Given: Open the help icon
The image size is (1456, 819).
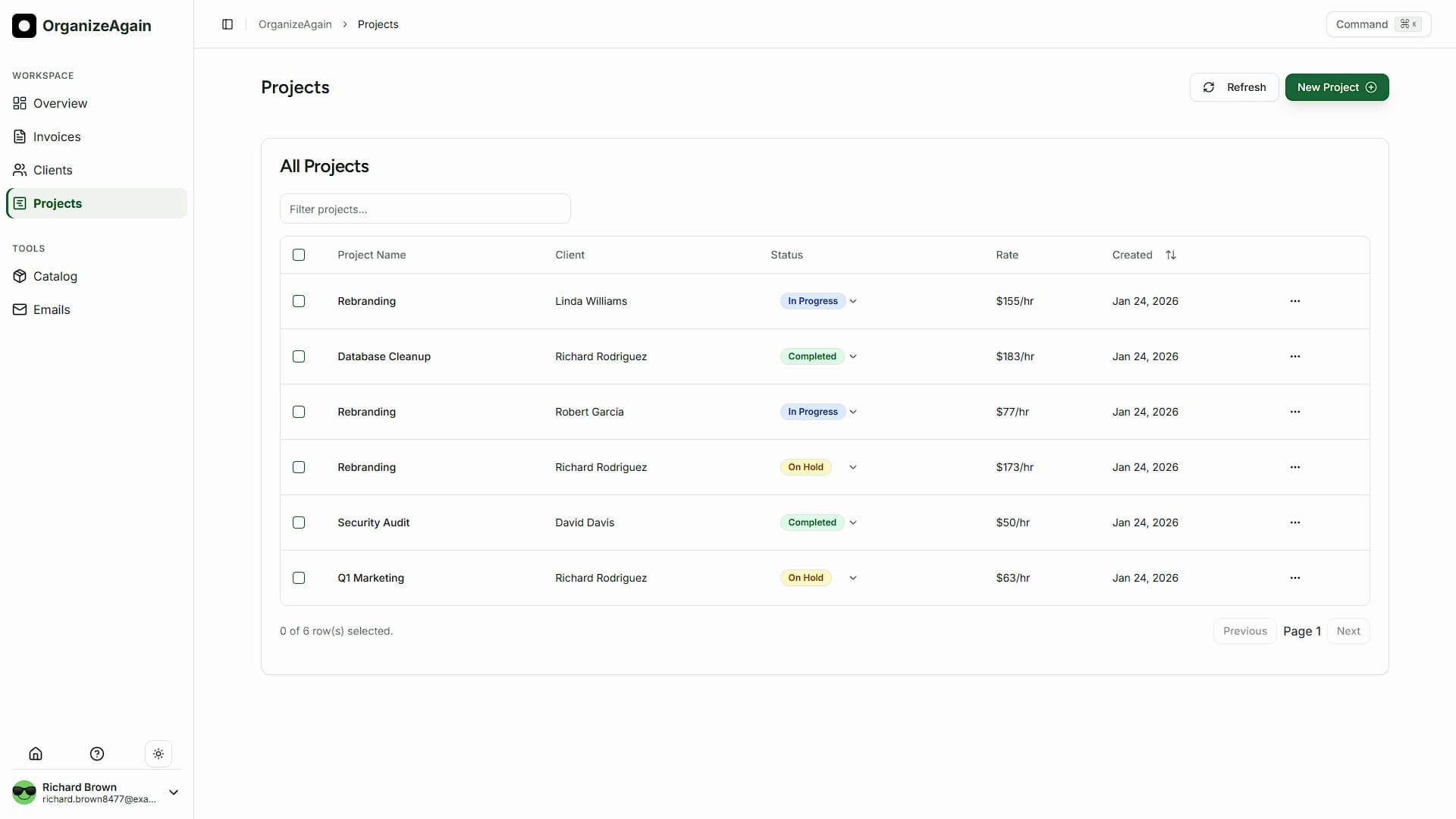Looking at the screenshot, I should pos(96,753).
